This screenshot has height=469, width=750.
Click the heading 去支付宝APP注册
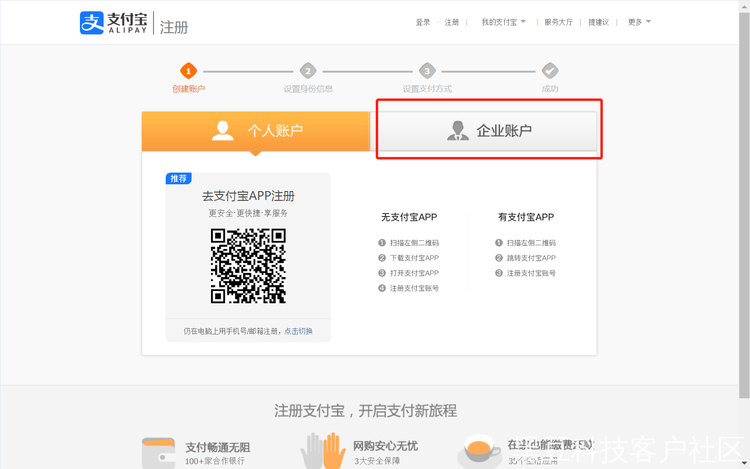pyautogui.click(x=248, y=196)
